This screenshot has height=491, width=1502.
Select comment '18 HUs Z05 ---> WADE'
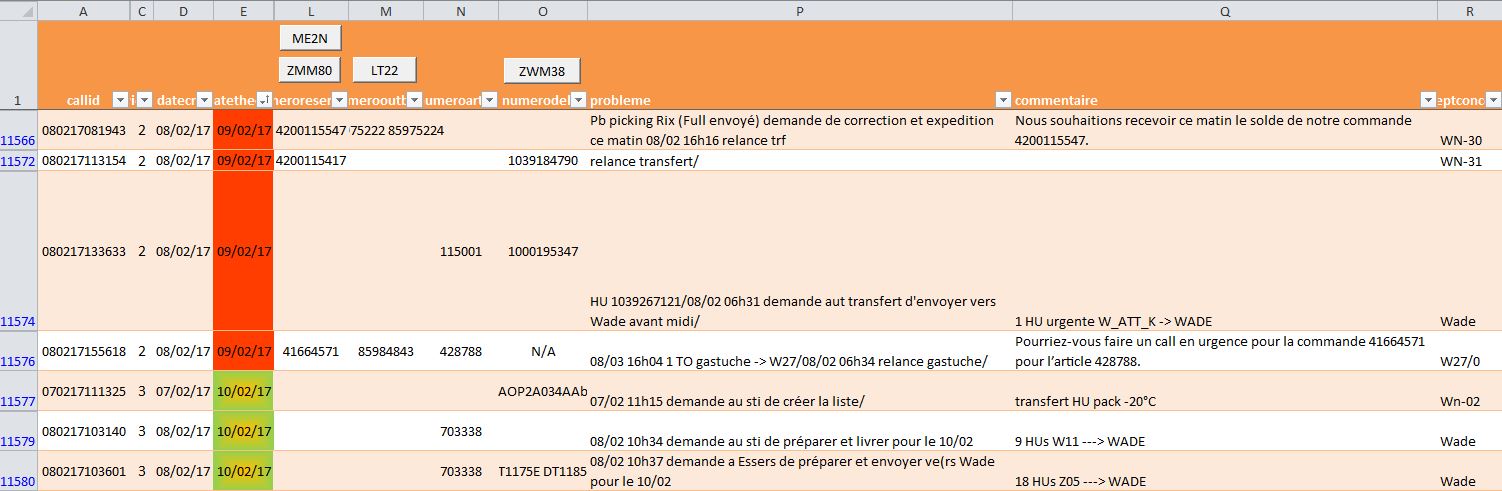point(1225,471)
